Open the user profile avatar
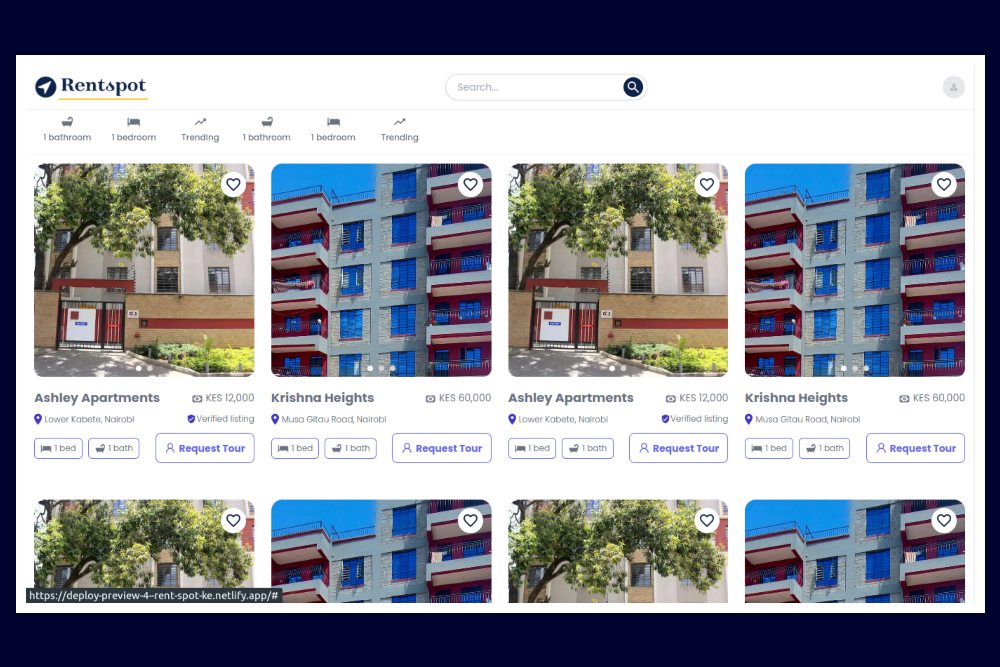The image size is (1000, 667). pyautogui.click(x=953, y=87)
